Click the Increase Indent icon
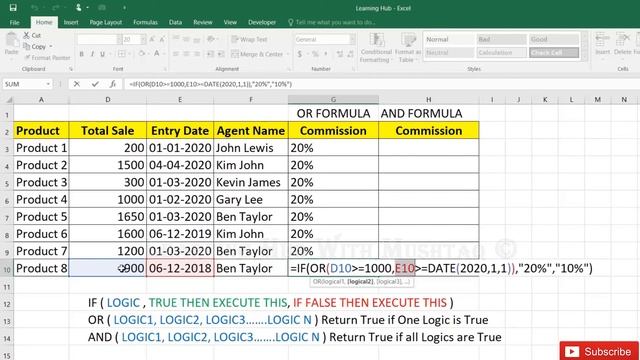The height and width of the screenshot is (360, 640). (x=221, y=54)
